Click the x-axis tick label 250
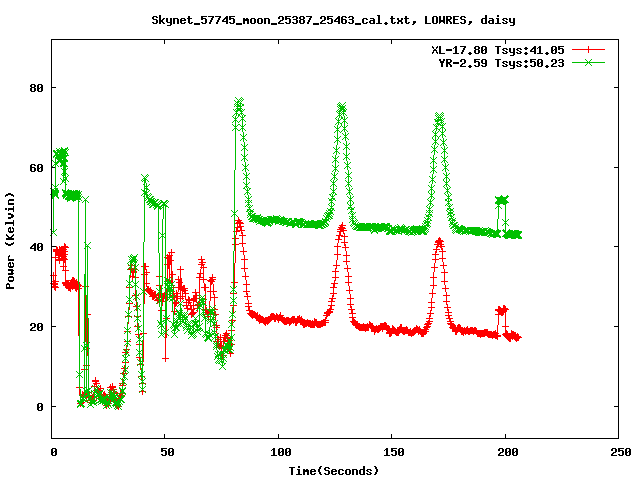The image size is (640, 480). (x=621, y=452)
